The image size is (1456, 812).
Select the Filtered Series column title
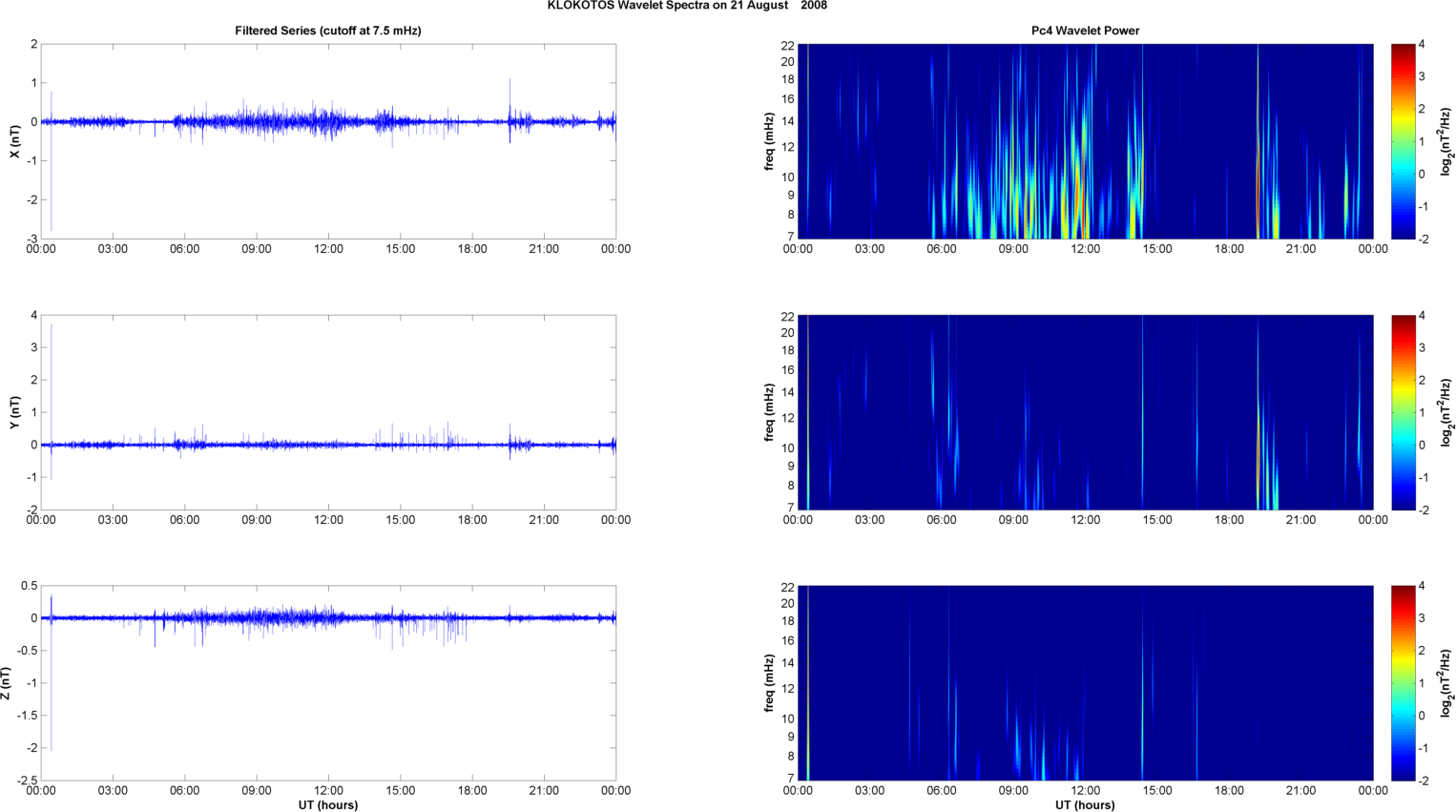click(x=327, y=31)
